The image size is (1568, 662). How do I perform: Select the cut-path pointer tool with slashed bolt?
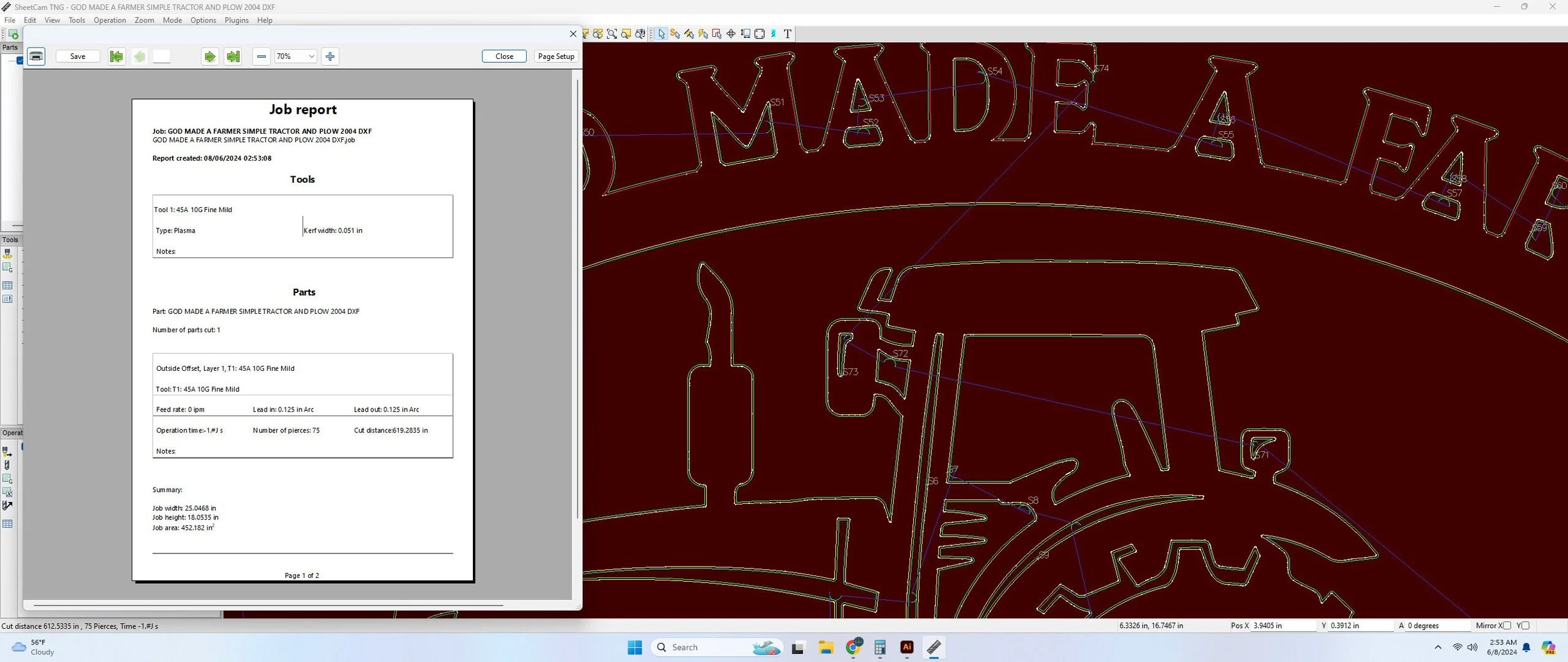pyautogui.click(x=689, y=34)
